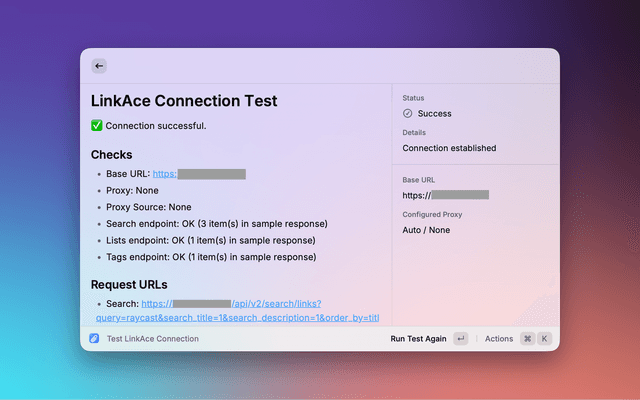Open the Actions menu

499,339
